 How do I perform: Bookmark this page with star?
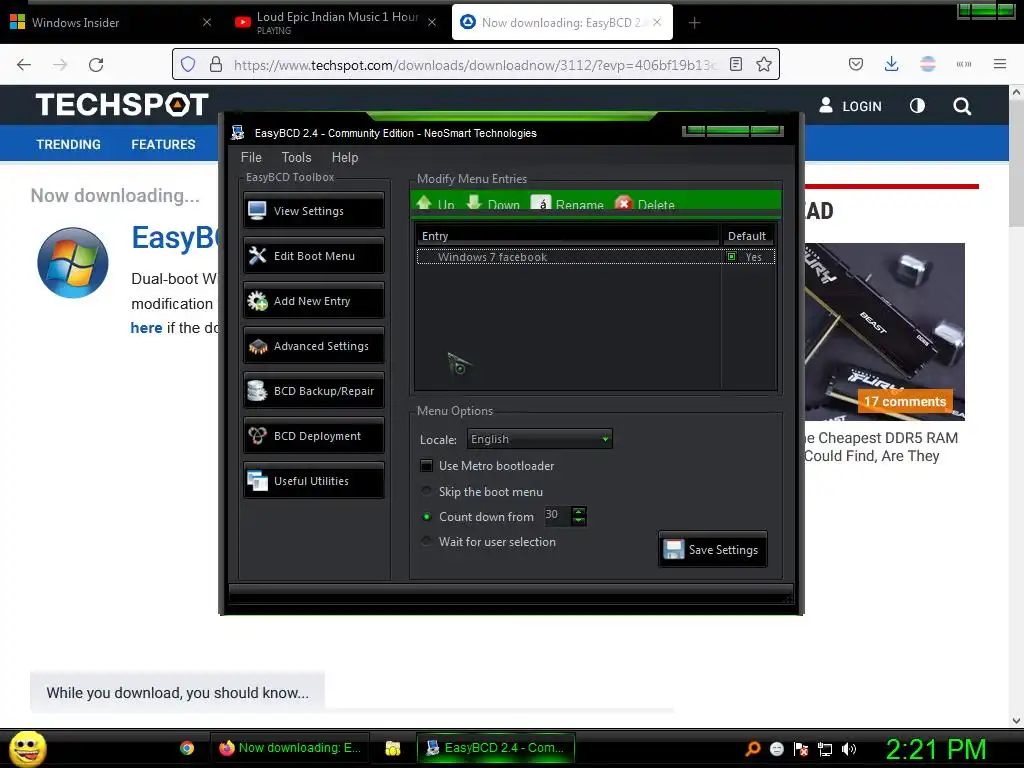coord(764,64)
